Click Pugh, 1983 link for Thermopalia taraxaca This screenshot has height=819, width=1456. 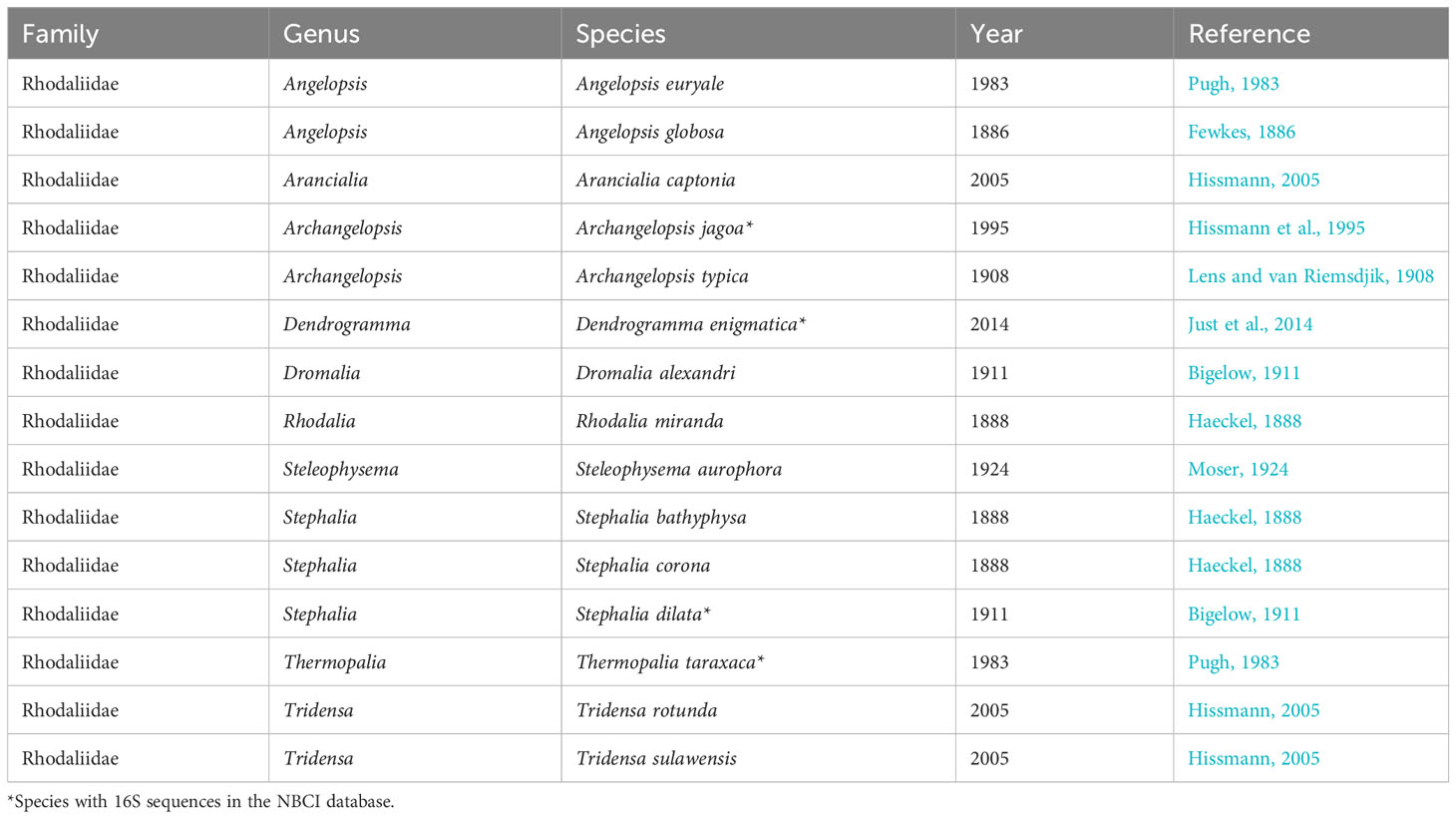pyautogui.click(x=1233, y=662)
